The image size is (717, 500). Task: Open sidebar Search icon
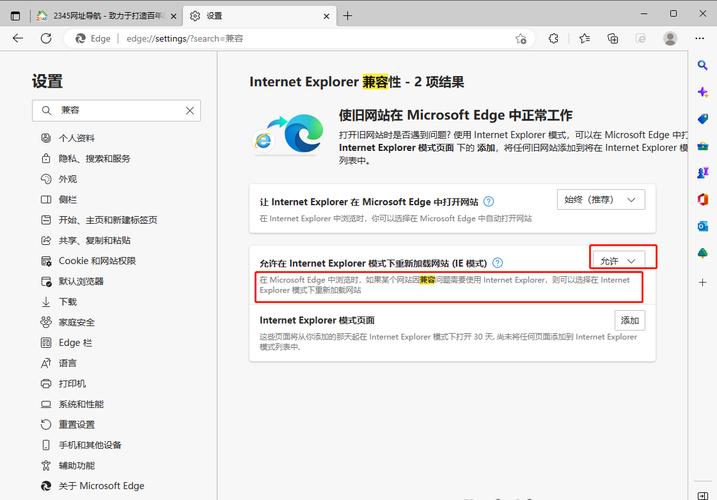point(703,65)
